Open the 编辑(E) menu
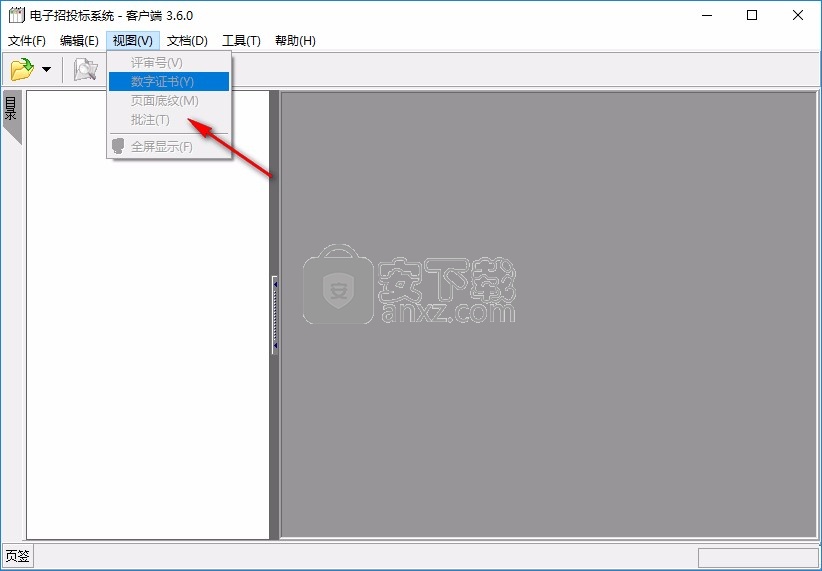 pos(79,41)
